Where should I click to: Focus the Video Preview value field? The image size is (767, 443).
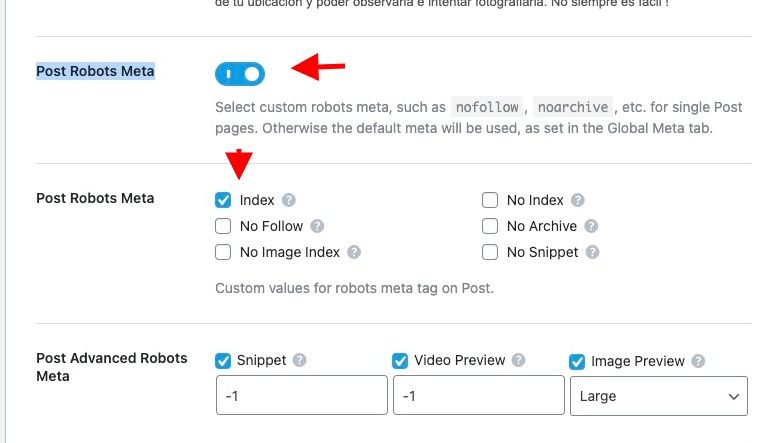[x=479, y=395]
